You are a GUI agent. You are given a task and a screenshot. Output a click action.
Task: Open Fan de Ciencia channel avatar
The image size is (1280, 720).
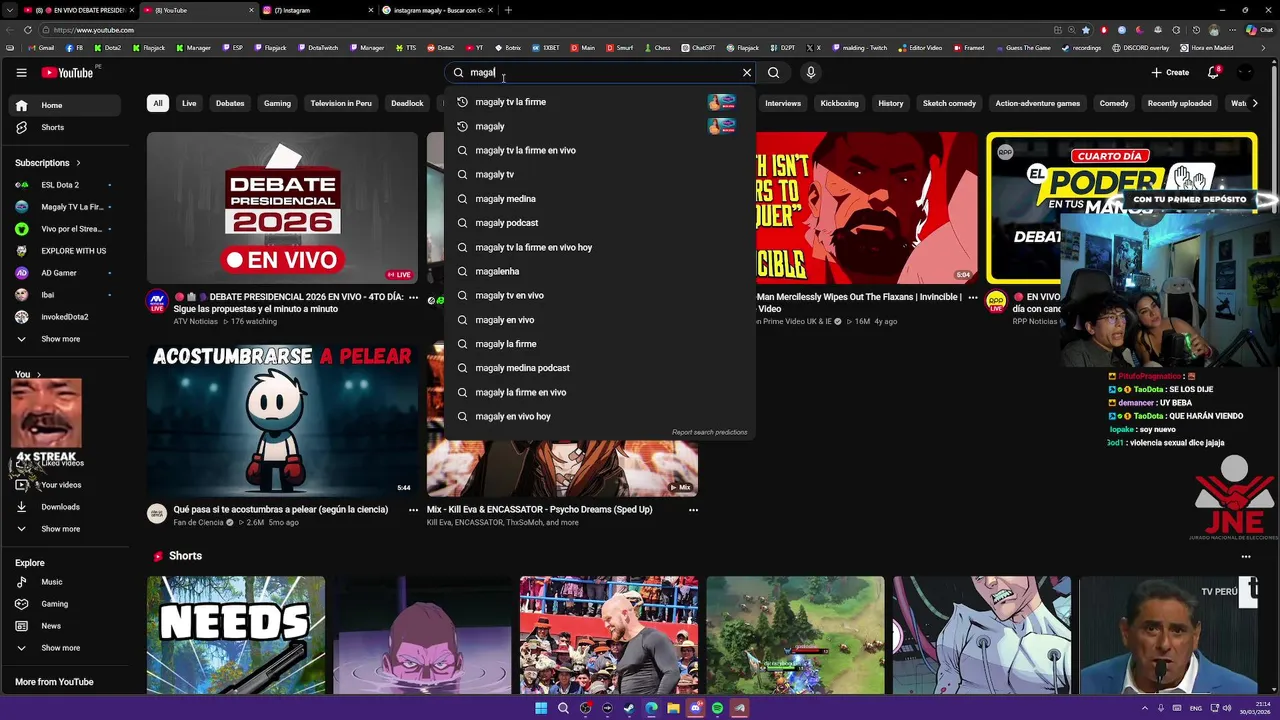(x=157, y=514)
